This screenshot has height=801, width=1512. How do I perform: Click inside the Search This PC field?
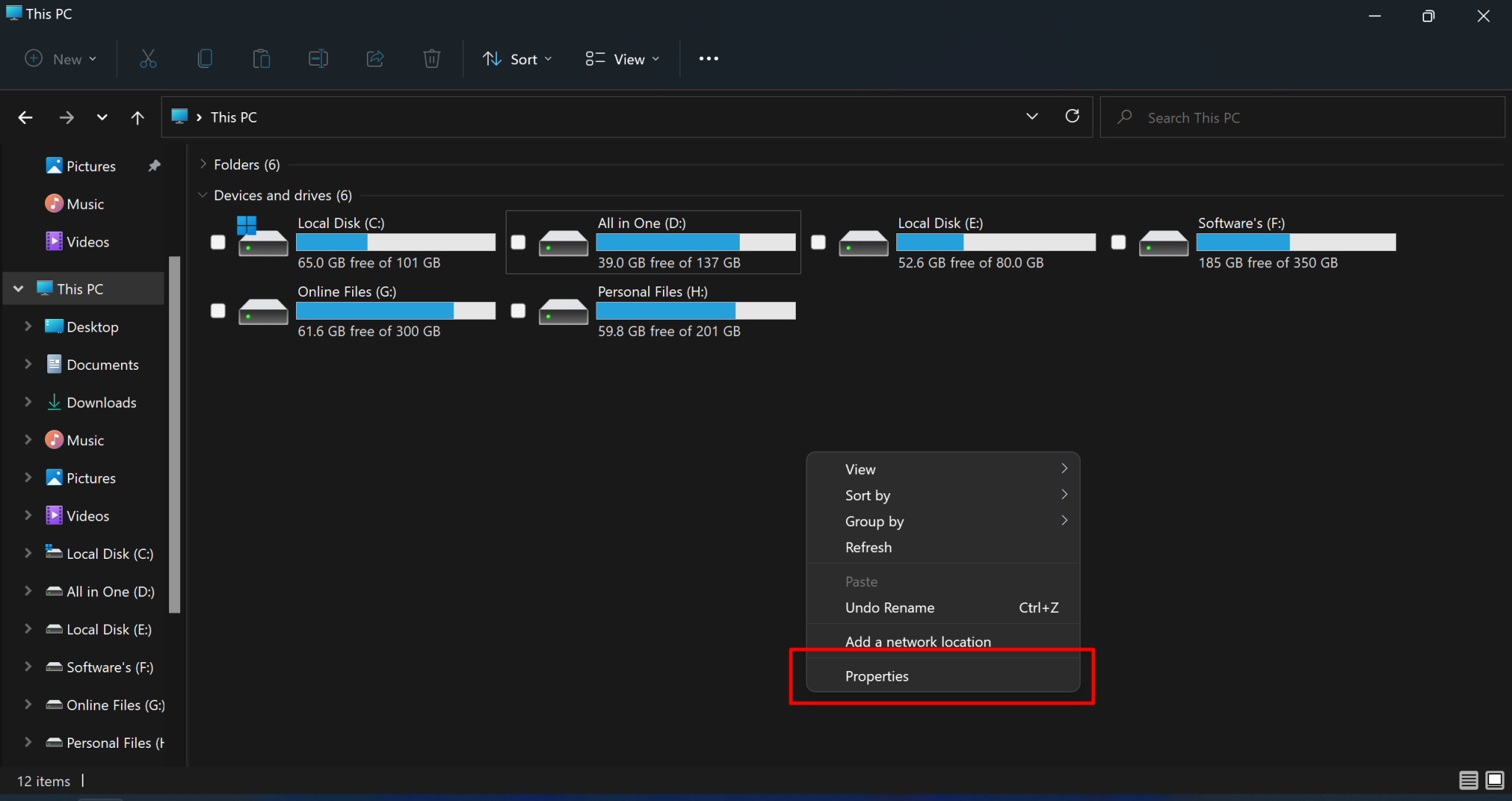coord(1255,117)
